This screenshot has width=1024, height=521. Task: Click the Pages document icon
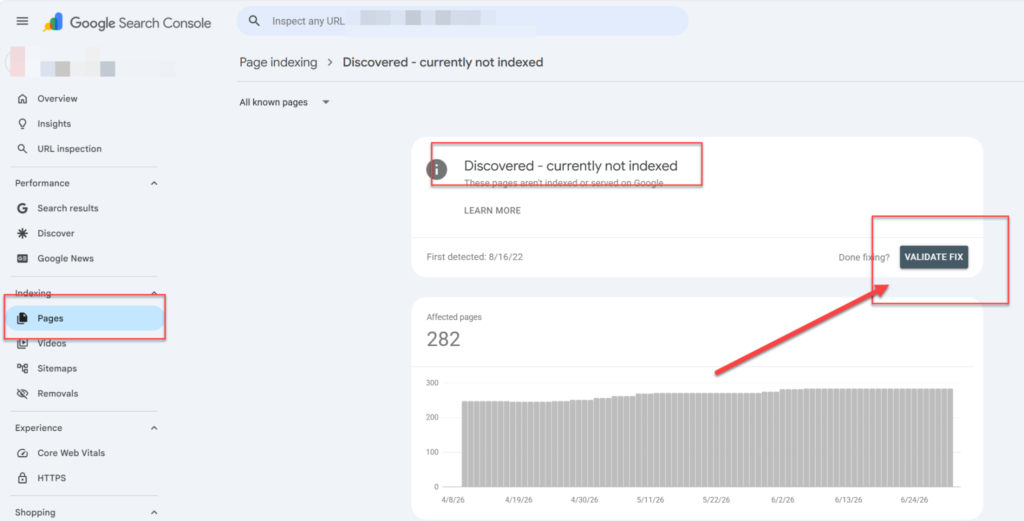(22, 319)
